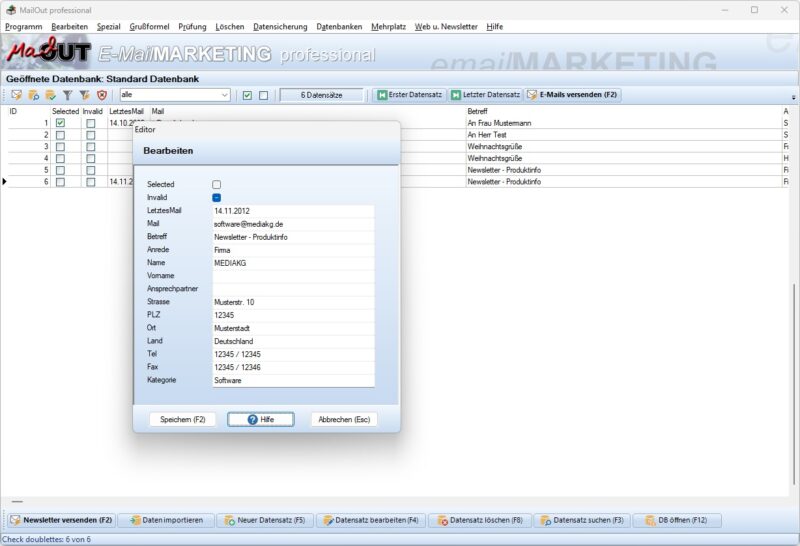This screenshot has height=546, width=800.
Task: Expand the toolbar overflow arrow at far right
Action: 793,97
